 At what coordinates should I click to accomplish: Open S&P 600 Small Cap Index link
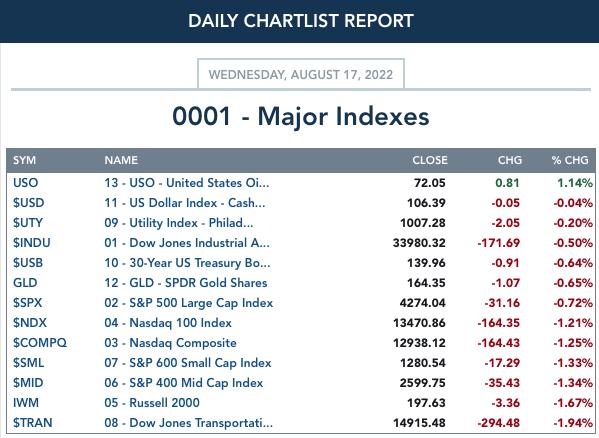(x=188, y=363)
